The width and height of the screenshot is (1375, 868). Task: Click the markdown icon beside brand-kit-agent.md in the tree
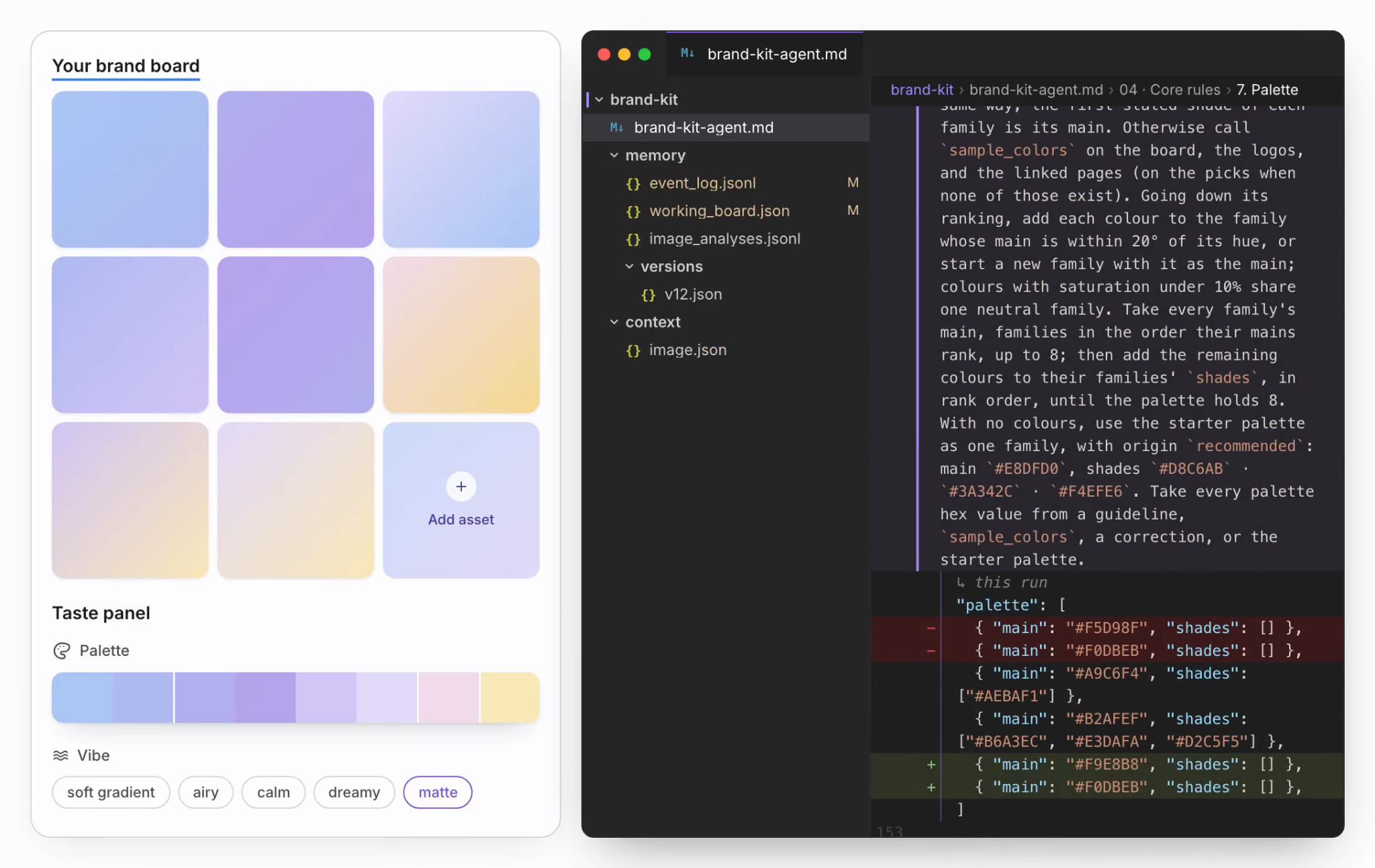pos(616,127)
